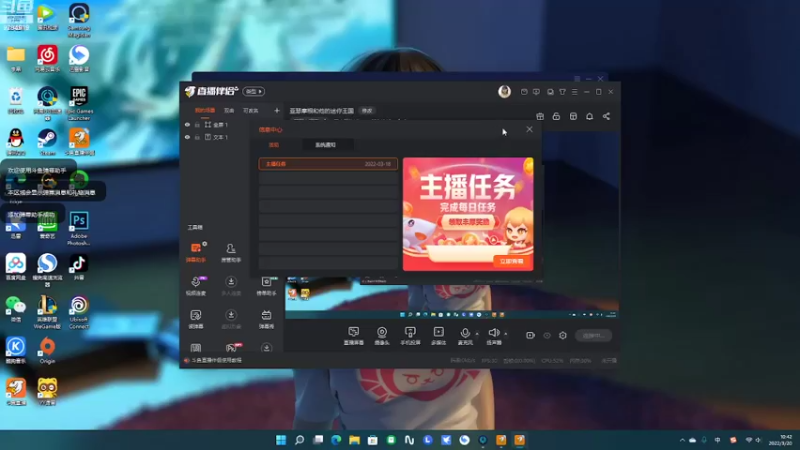
Task: Select the 全屏 1 source row
Action: (x=232, y=124)
